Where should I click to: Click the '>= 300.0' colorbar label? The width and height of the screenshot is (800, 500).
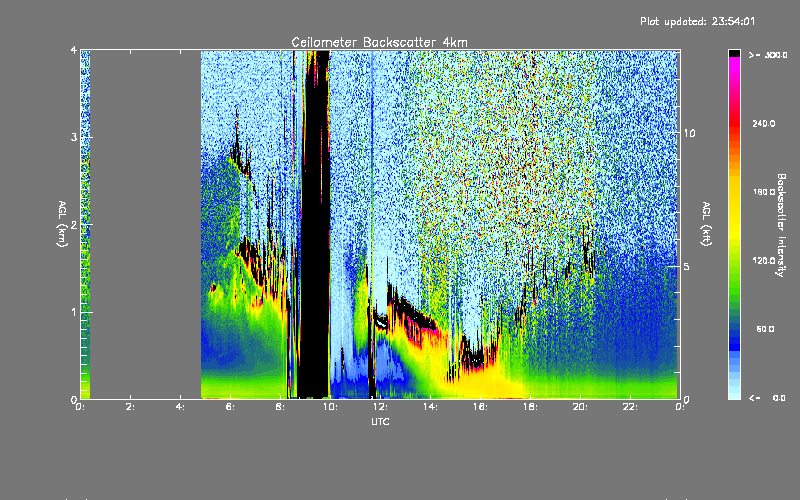768,55
